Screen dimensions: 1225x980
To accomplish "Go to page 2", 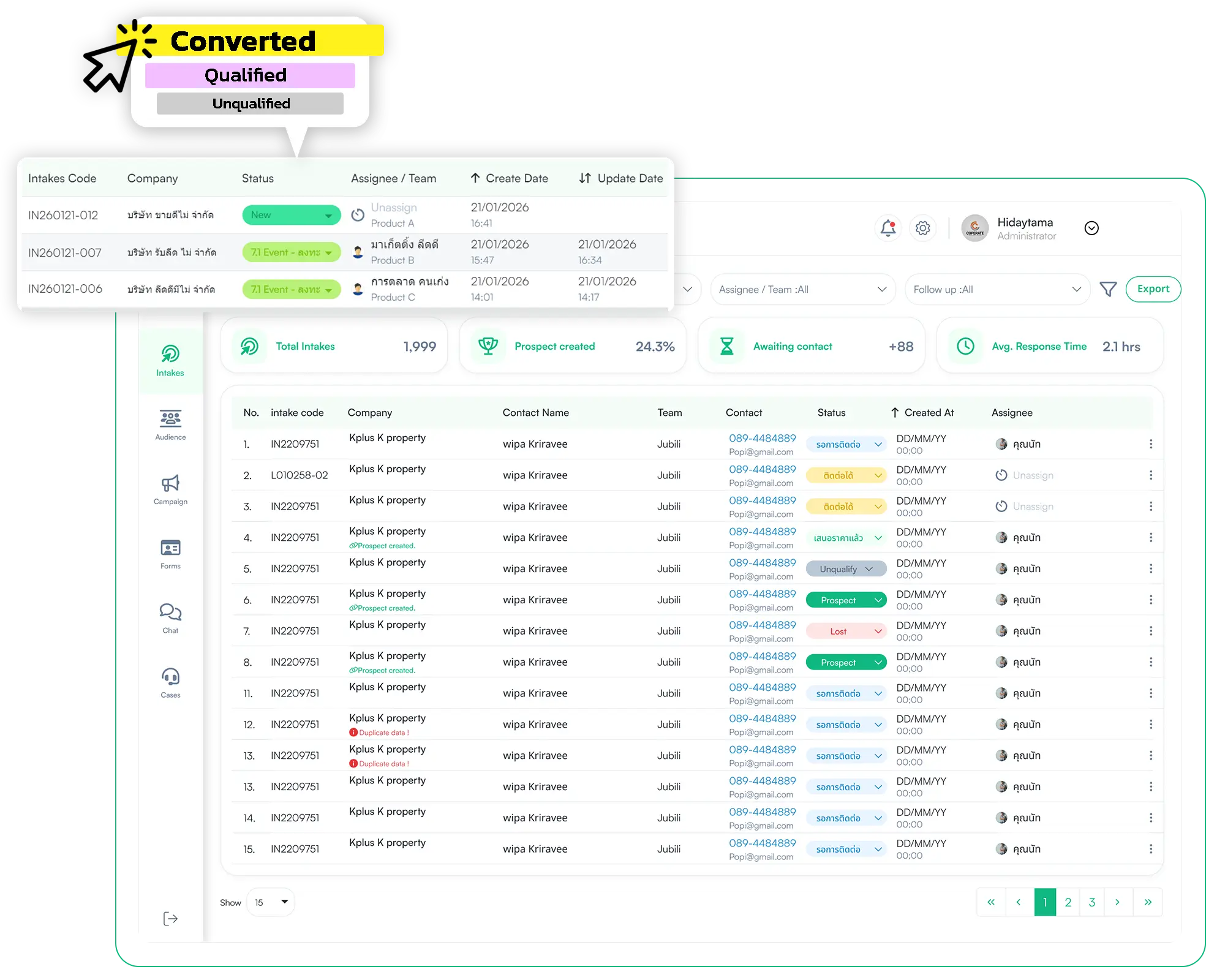I will coord(1068,902).
